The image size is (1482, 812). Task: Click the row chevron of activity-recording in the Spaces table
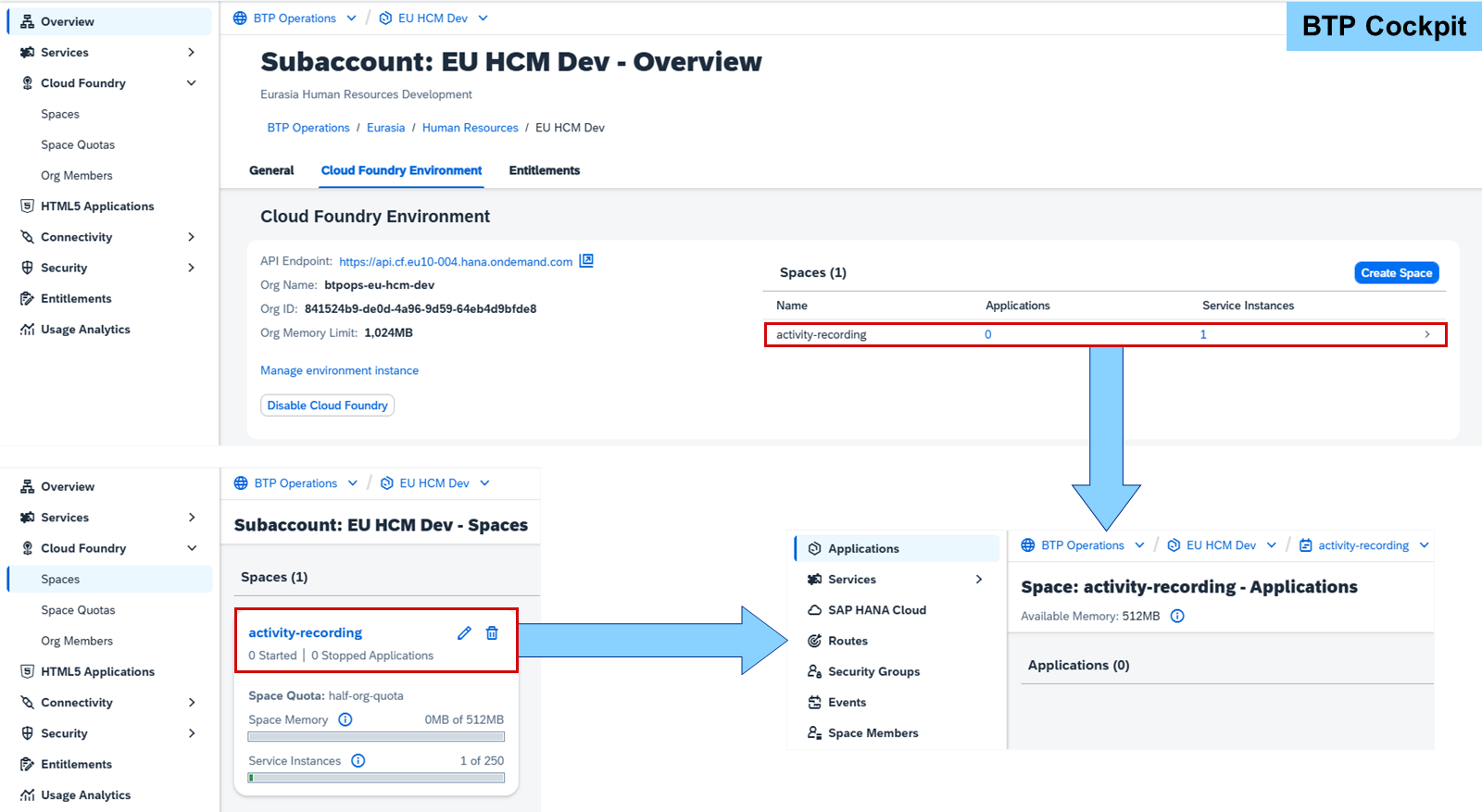(1427, 334)
